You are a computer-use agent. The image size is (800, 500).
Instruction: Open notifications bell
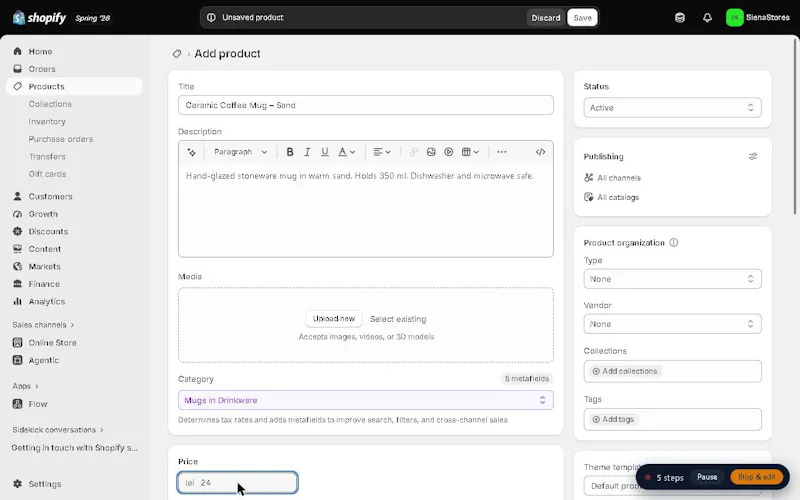(707, 18)
